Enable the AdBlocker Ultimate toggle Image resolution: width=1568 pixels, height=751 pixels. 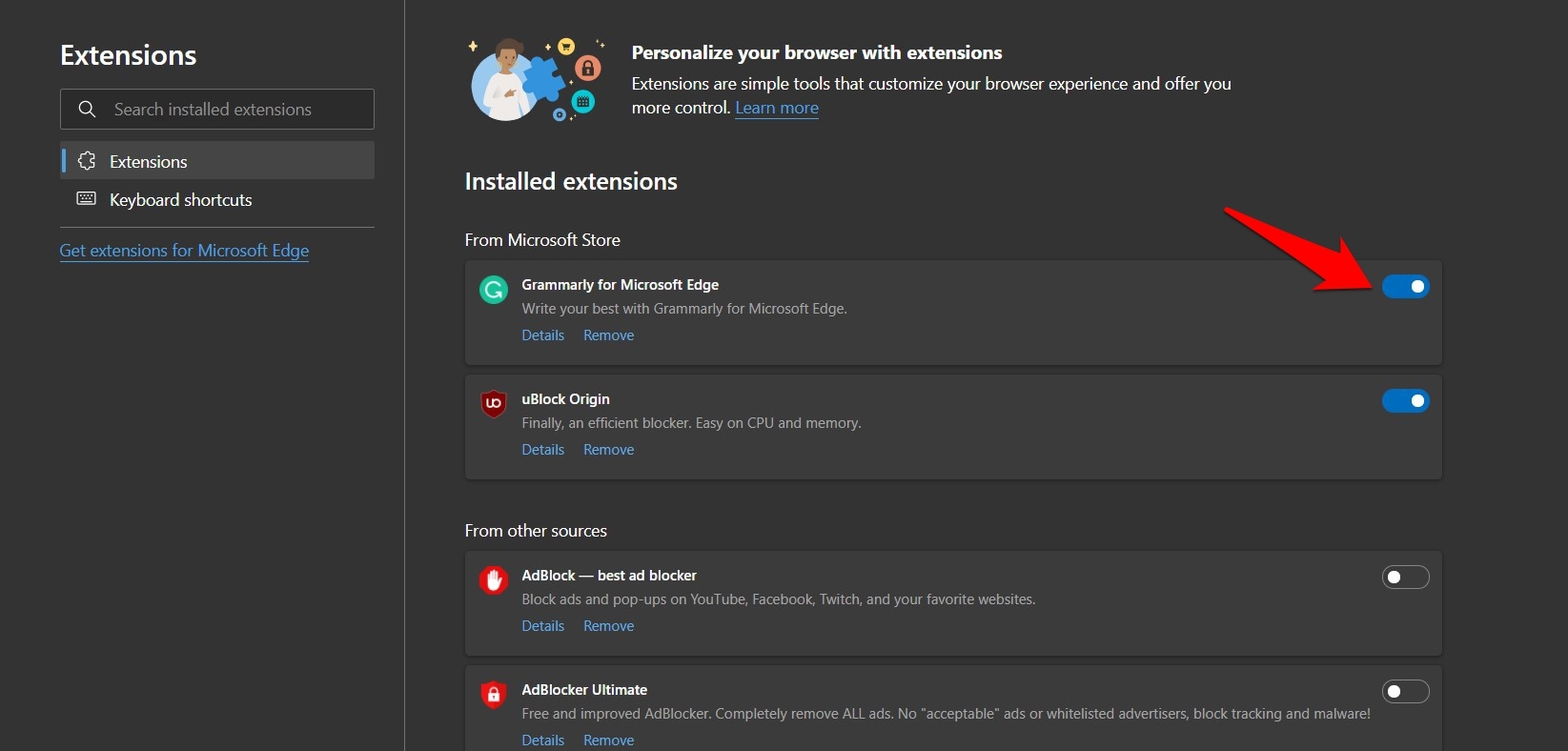[1405, 691]
